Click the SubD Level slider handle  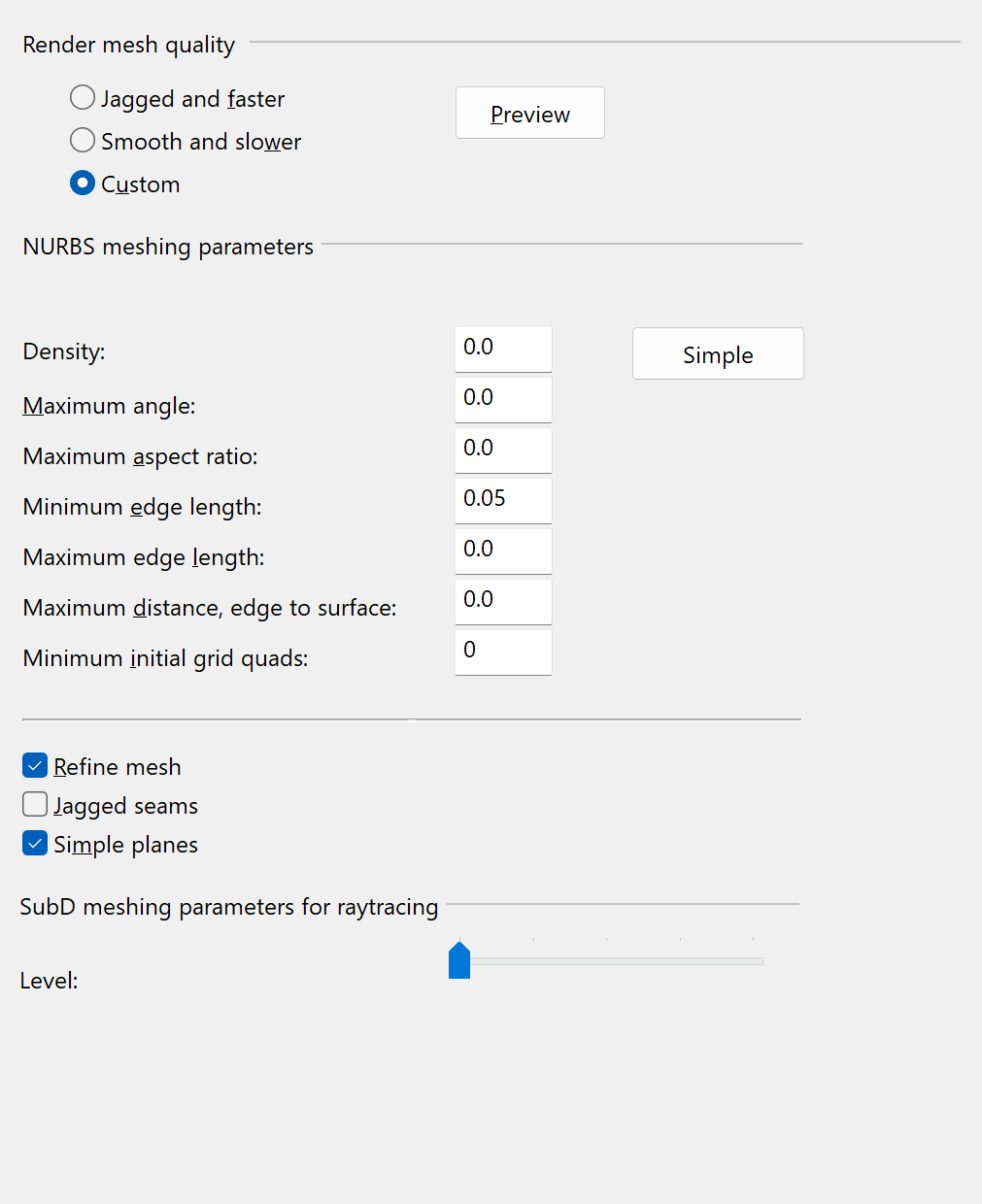tap(459, 961)
